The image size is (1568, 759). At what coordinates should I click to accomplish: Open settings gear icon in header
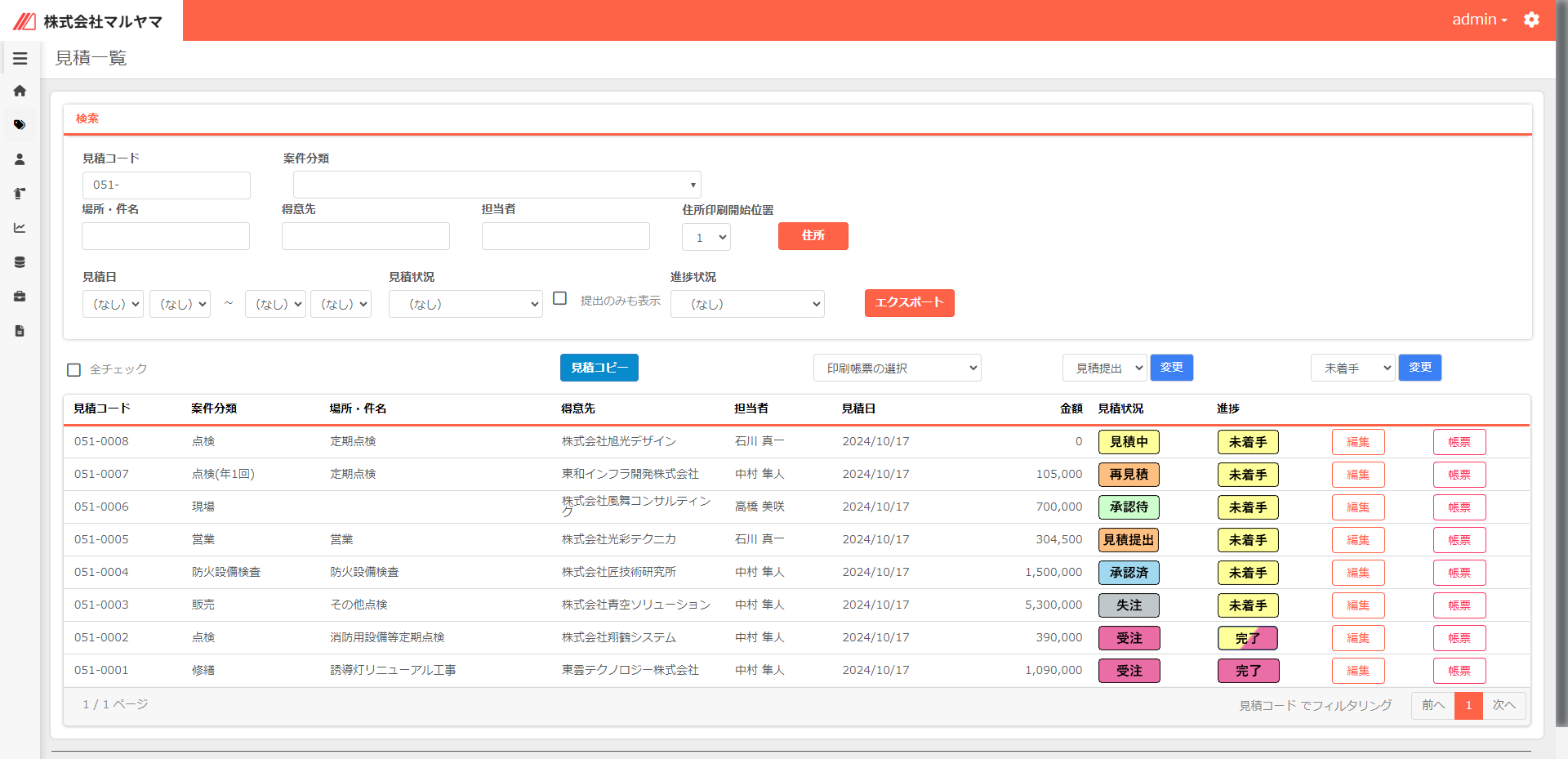pos(1531,20)
